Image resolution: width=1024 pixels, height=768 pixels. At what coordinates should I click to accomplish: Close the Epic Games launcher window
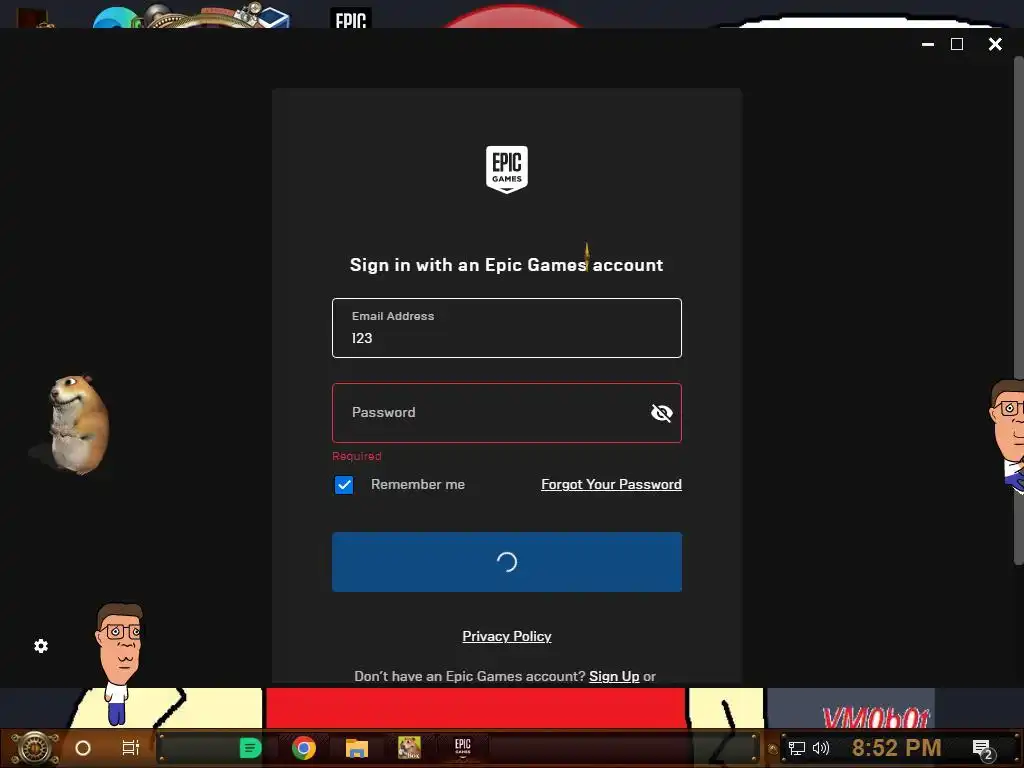[x=995, y=44]
